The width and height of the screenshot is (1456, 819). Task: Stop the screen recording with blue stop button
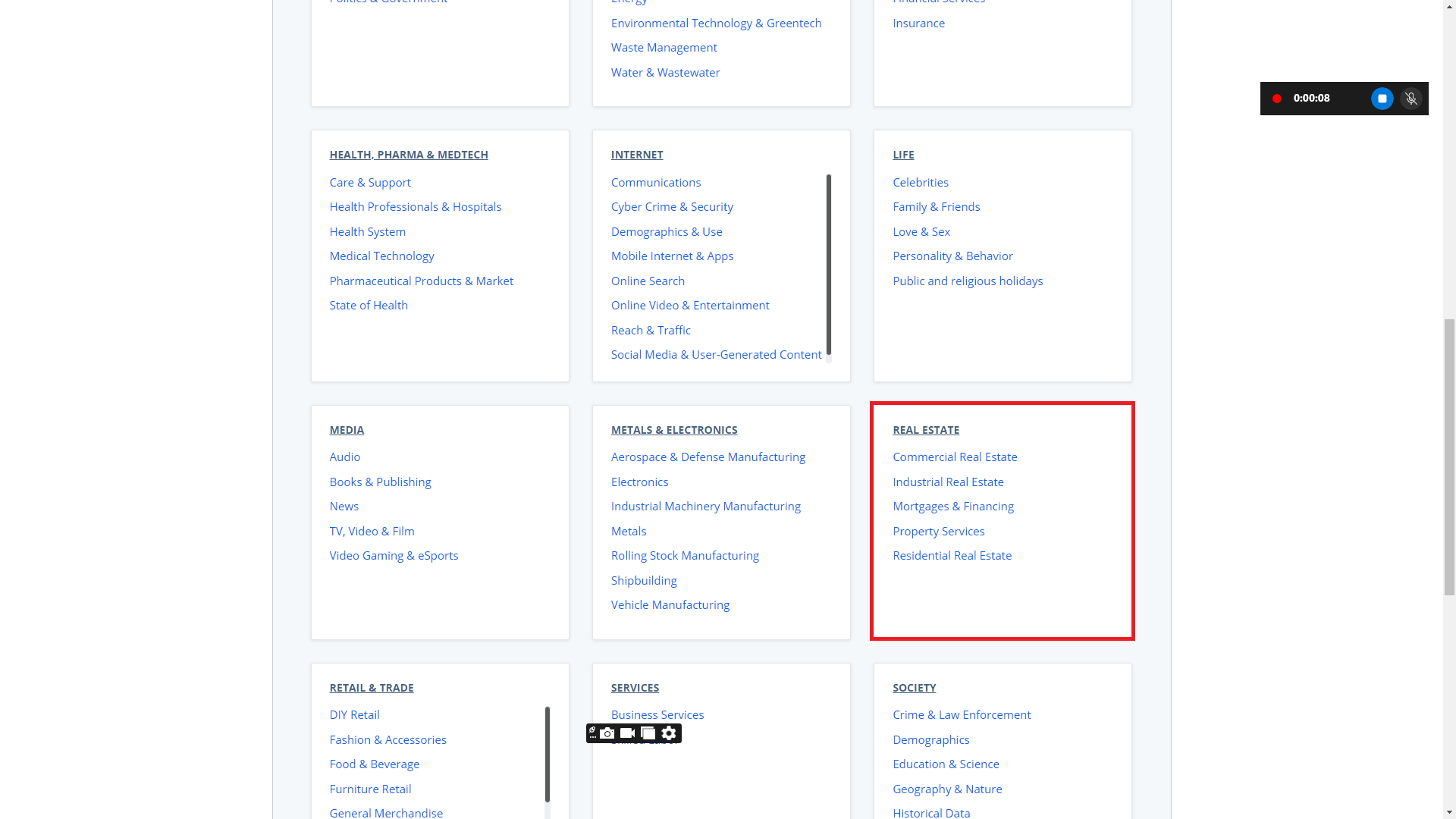click(x=1382, y=99)
